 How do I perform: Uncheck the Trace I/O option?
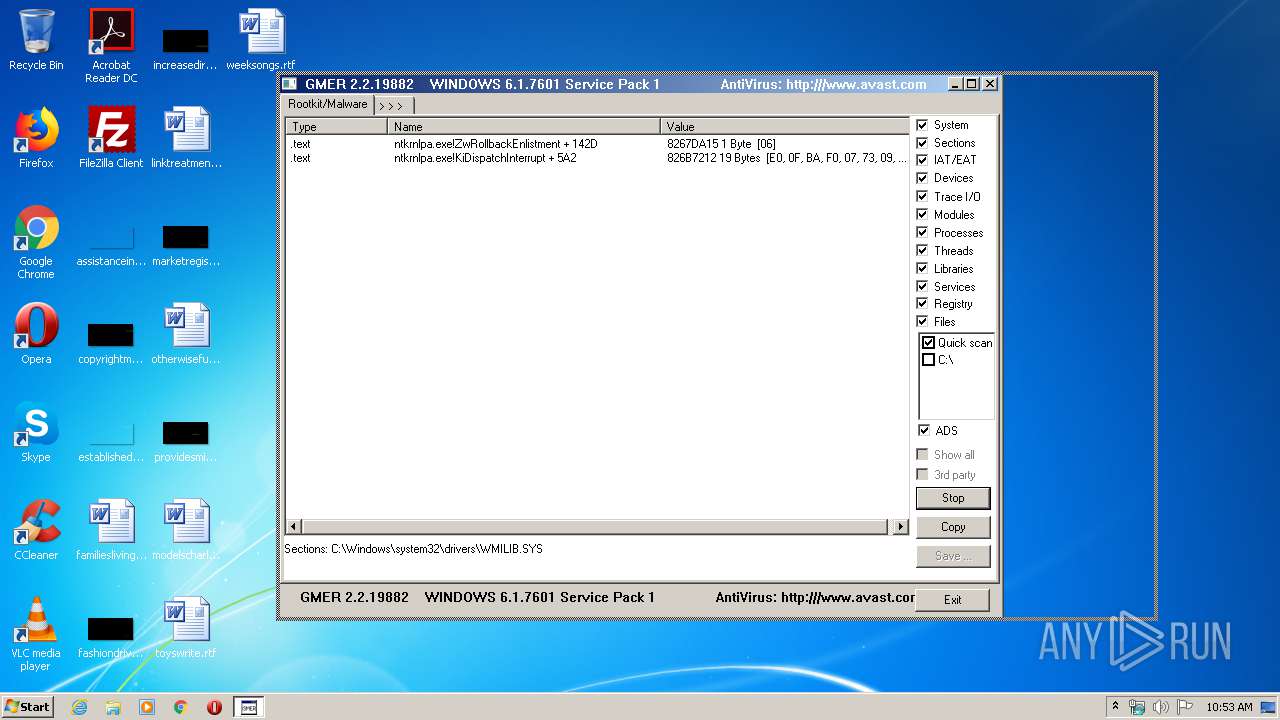pyautogui.click(x=922, y=197)
